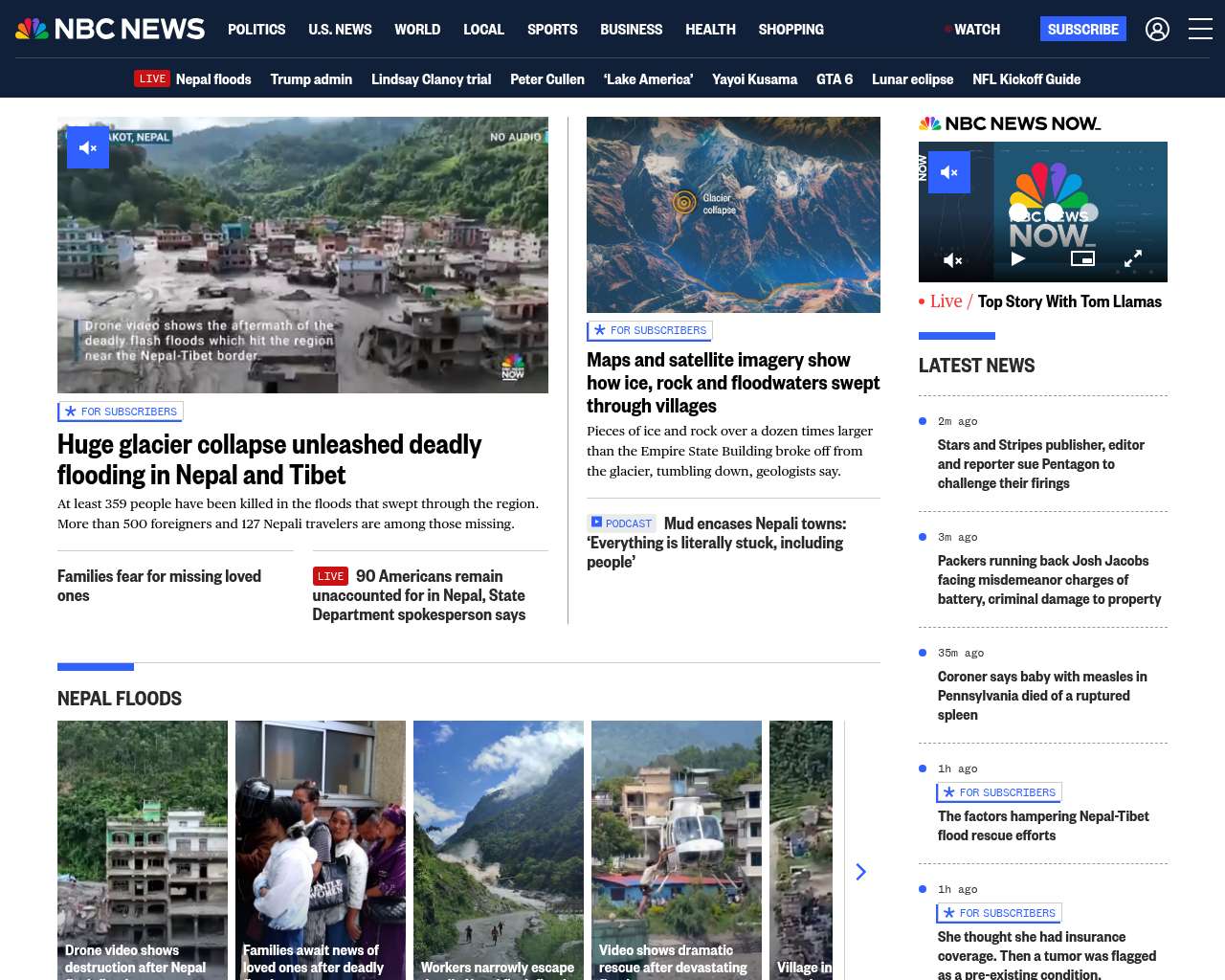Screen dimensions: 1225x980
Task: Open the huge glacier collapse headline
Action: click(269, 459)
